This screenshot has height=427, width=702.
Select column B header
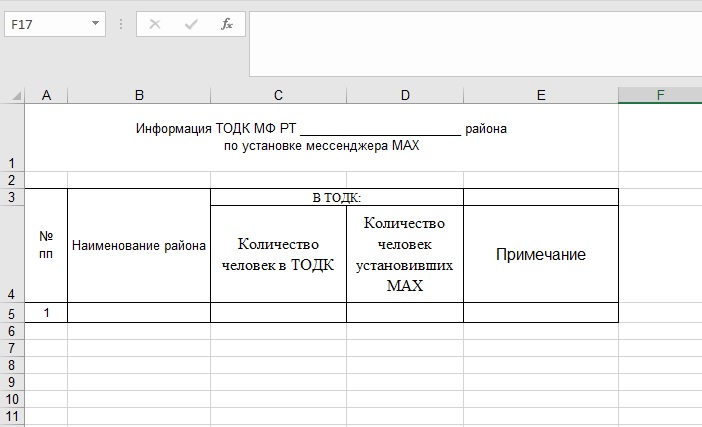click(x=139, y=95)
